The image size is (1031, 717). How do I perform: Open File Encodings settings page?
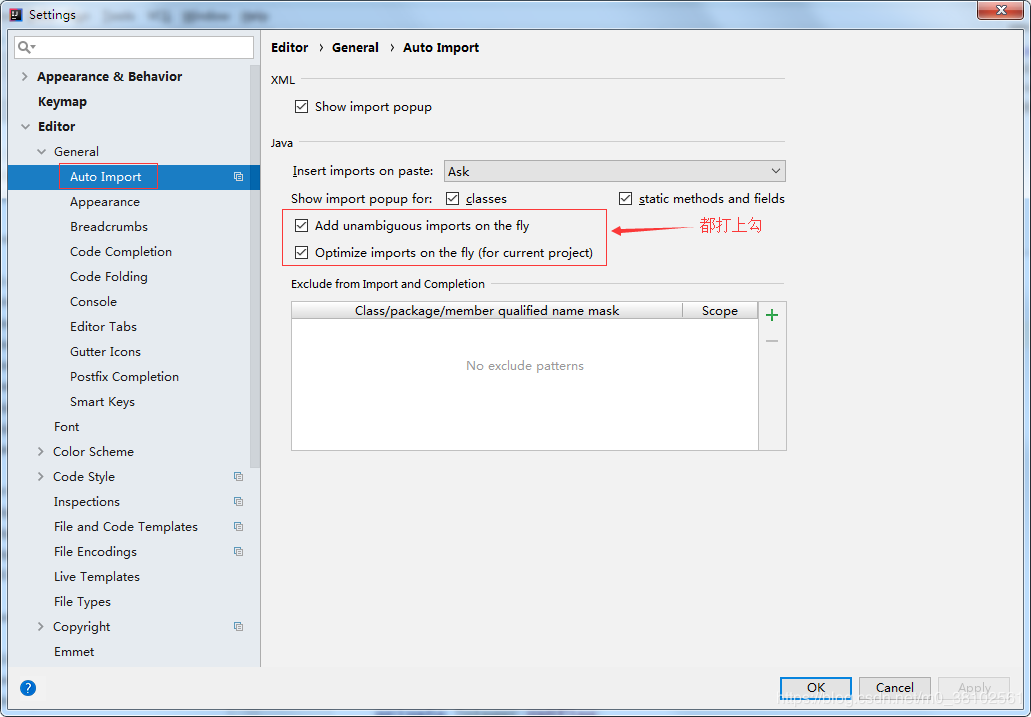pos(95,551)
